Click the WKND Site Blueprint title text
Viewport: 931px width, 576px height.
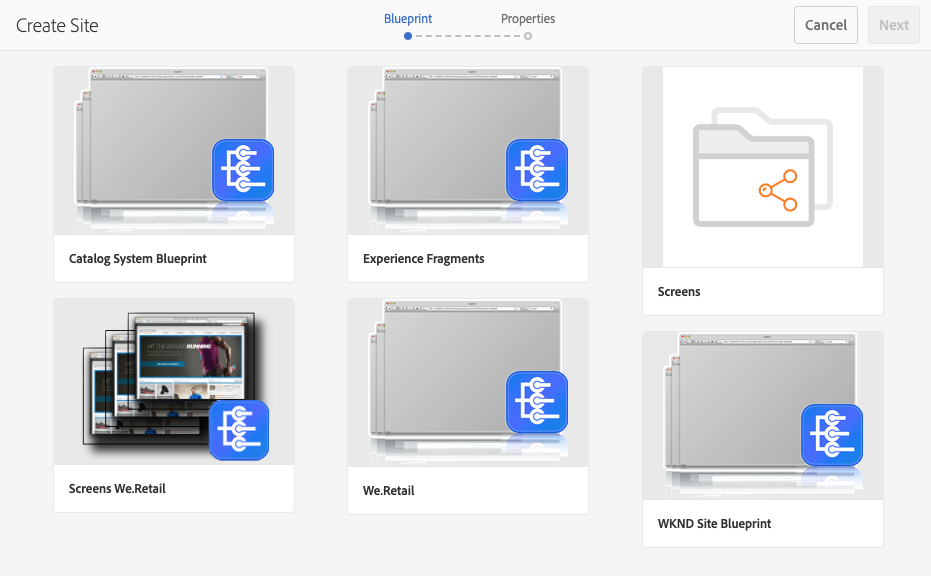(x=714, y=524)
